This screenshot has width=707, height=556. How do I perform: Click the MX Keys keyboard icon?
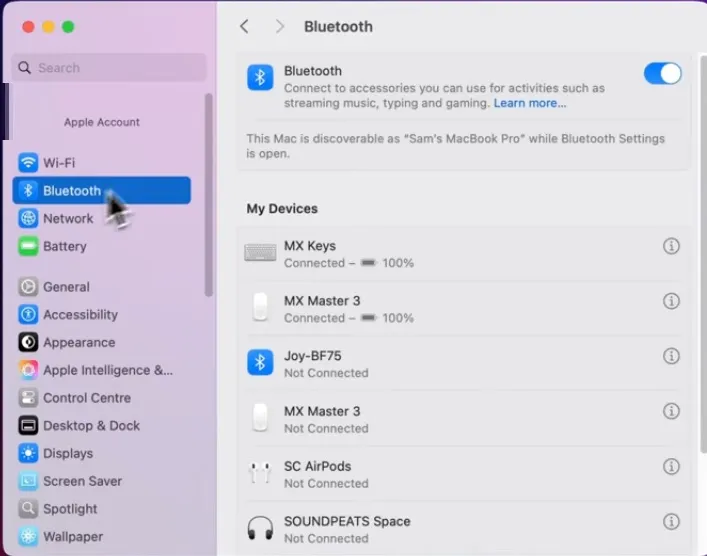(x=260, y=253)
